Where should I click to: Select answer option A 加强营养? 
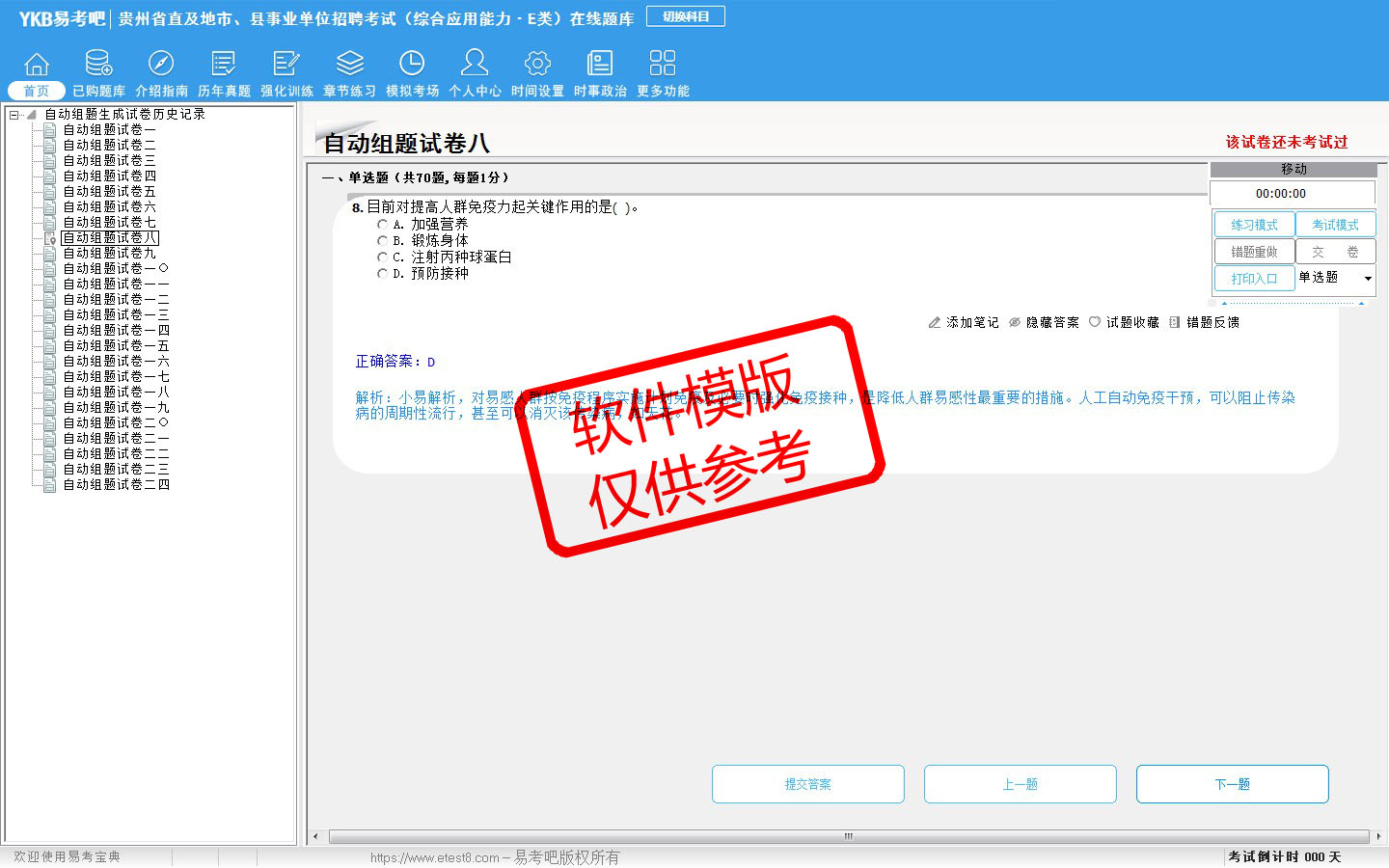(x=382, y=224)
